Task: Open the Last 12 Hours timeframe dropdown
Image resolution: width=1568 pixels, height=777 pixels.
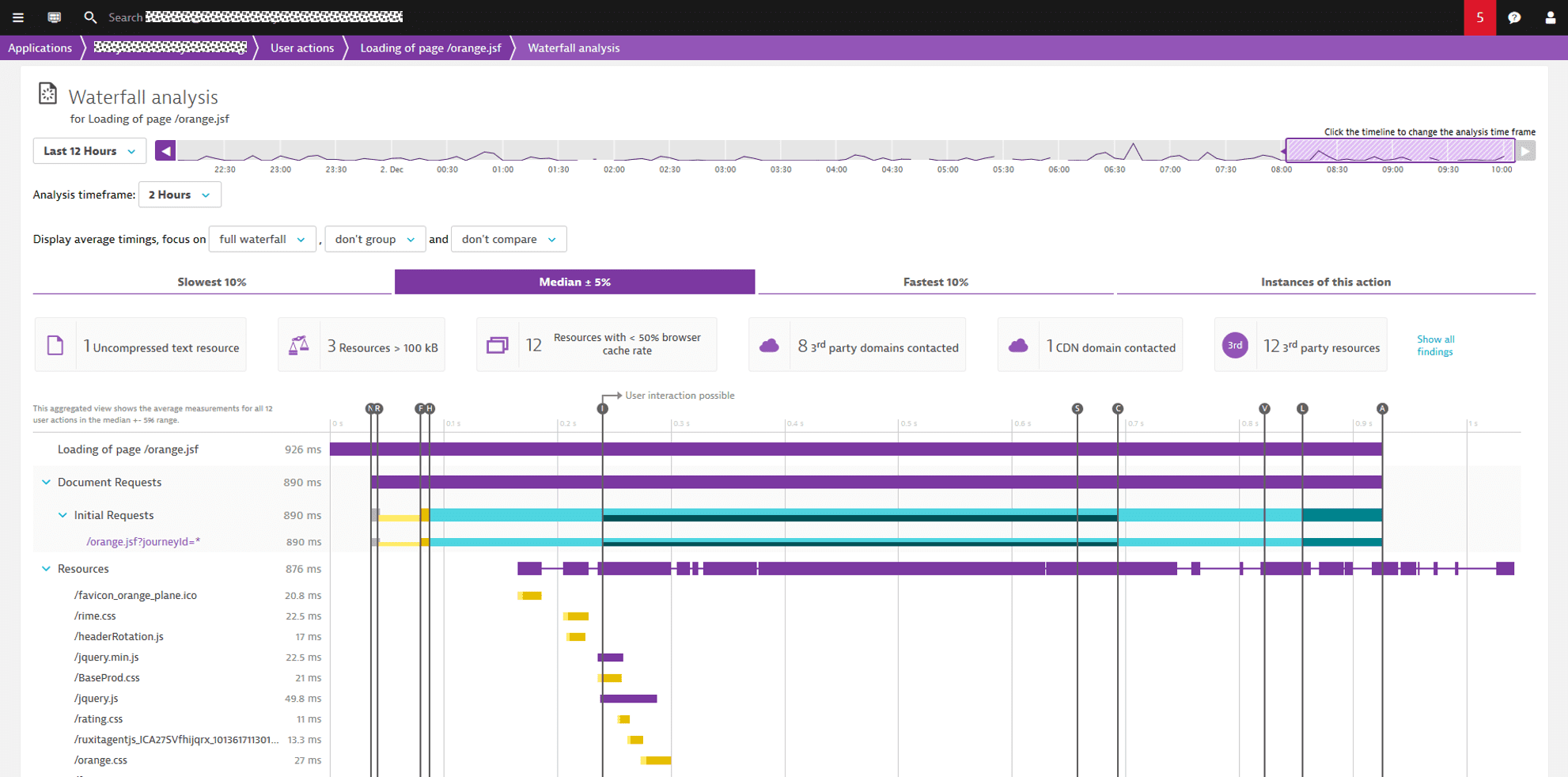Action: [x=89, y=150]
